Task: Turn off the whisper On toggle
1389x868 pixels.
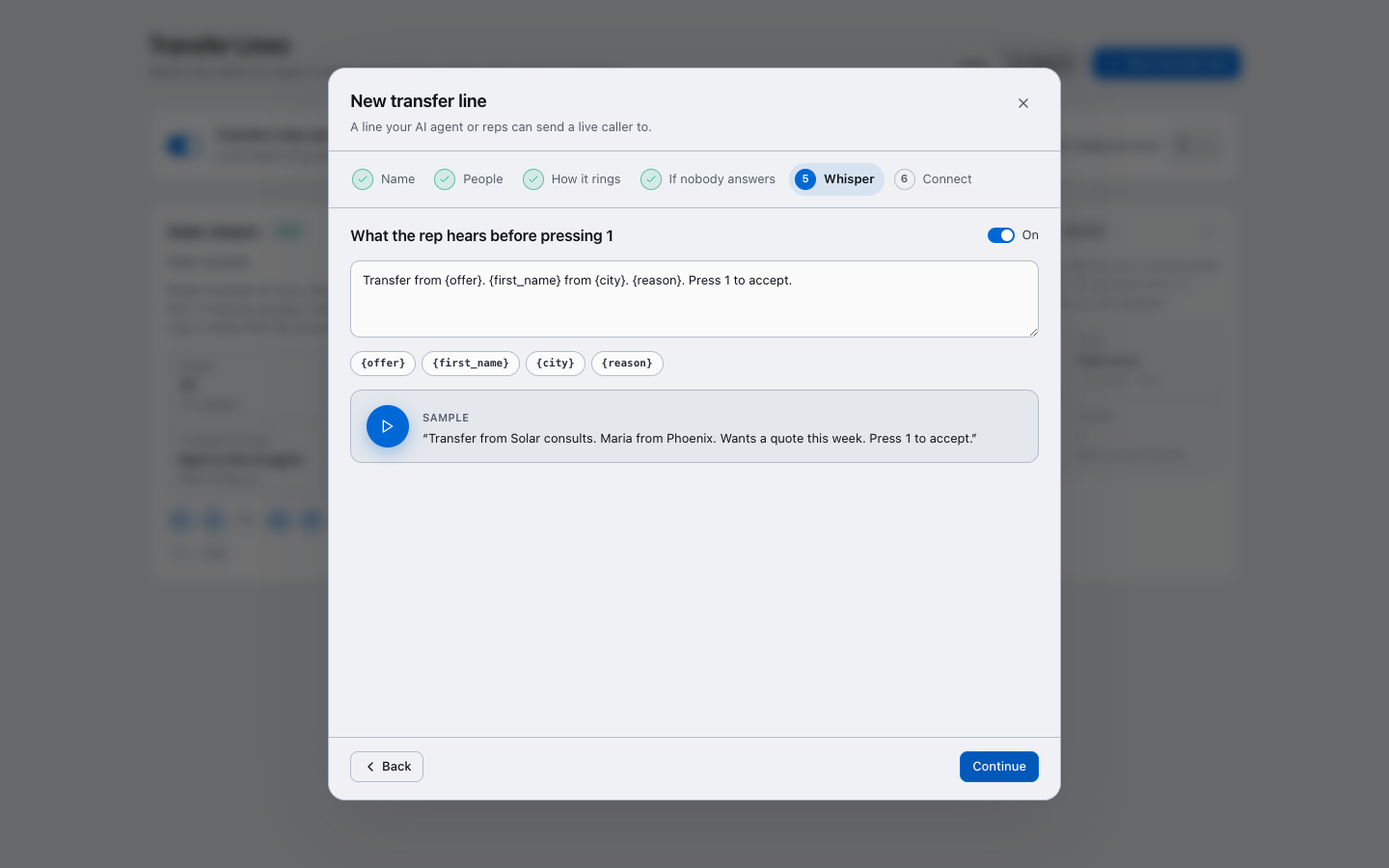Action: coord(1001,235)
